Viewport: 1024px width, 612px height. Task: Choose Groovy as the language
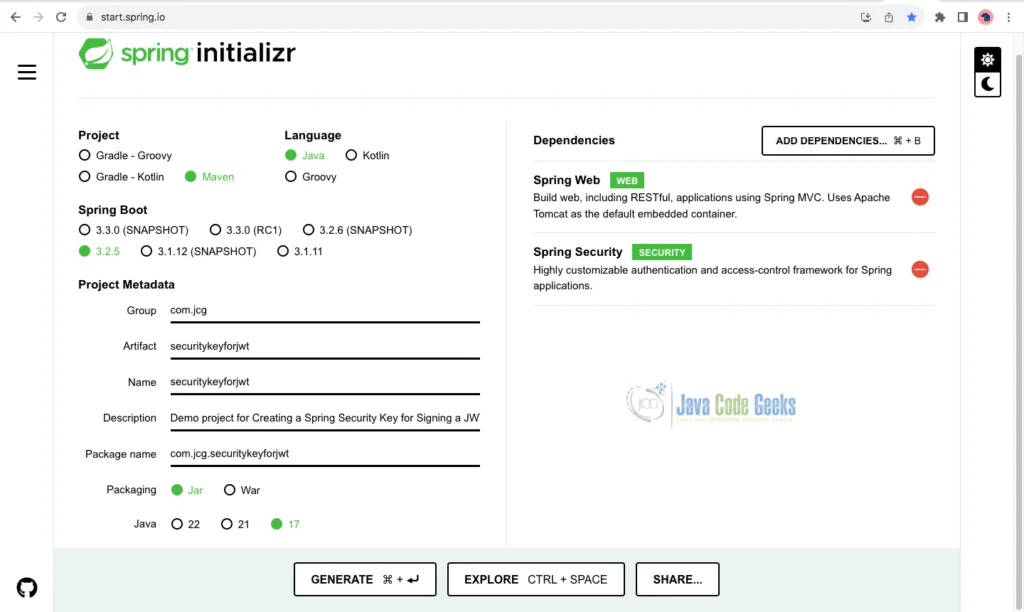click(311, 176)
